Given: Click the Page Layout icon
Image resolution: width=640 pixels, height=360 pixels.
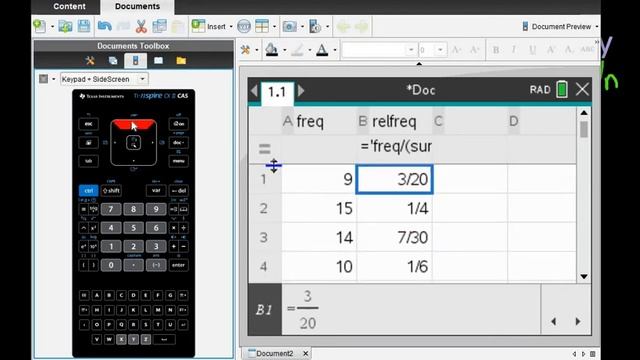Looking at the screenshot, I should click(x=262, y=27).
